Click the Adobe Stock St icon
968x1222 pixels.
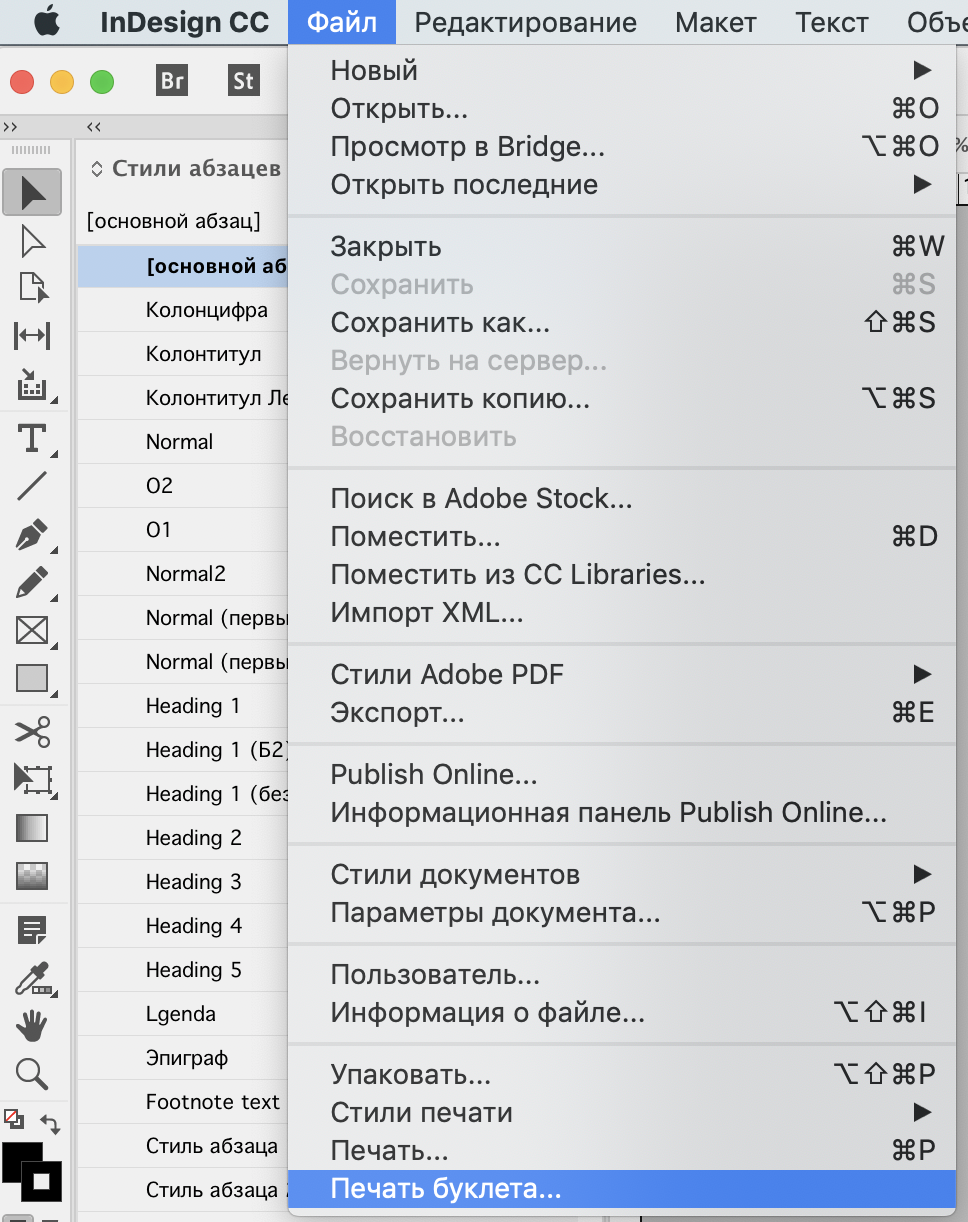click(x=242, y=80)
